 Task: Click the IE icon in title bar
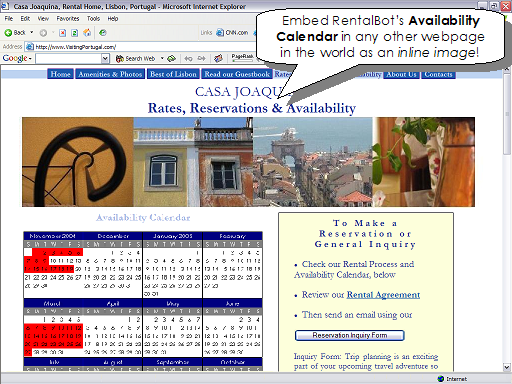(4, 6)
